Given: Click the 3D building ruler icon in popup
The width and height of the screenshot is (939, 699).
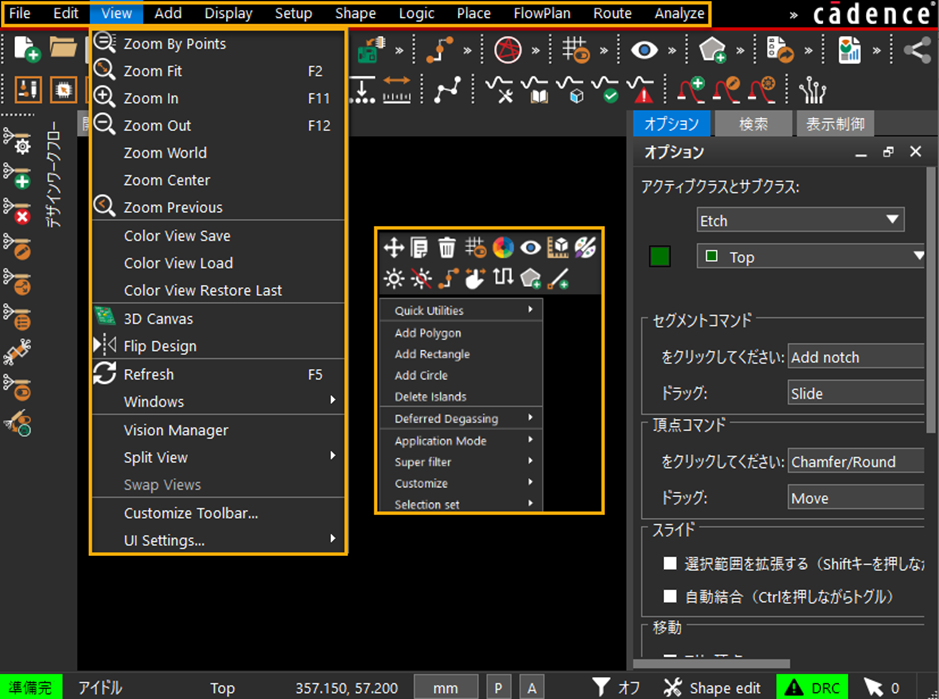Looking at the screenshot, I should click(x=558, y=247).
